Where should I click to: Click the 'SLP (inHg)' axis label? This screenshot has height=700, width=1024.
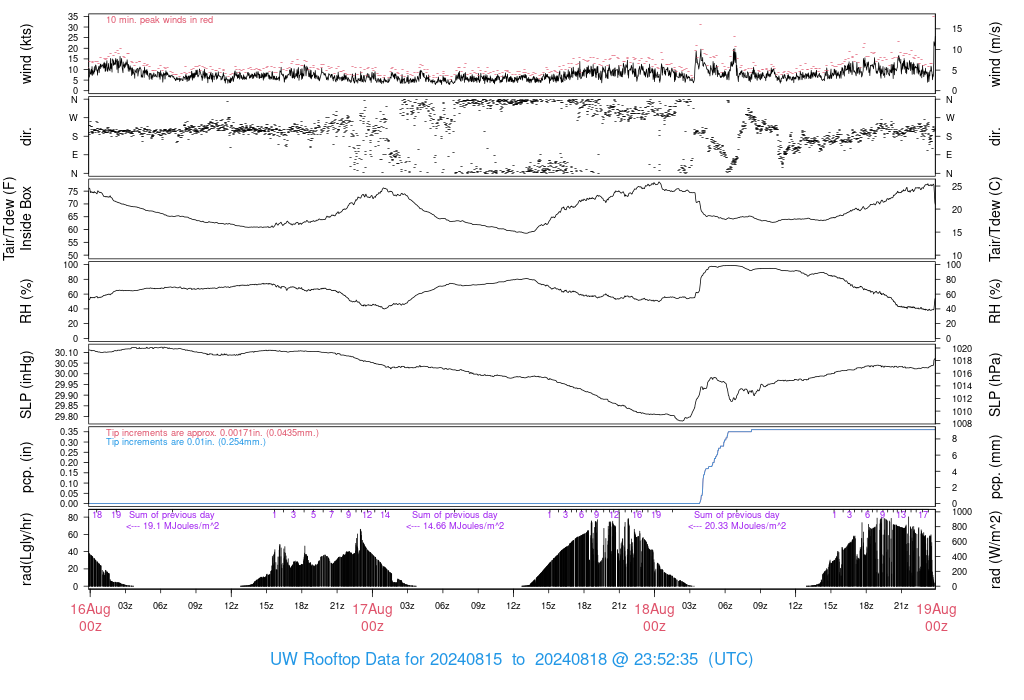click(26, 385)
